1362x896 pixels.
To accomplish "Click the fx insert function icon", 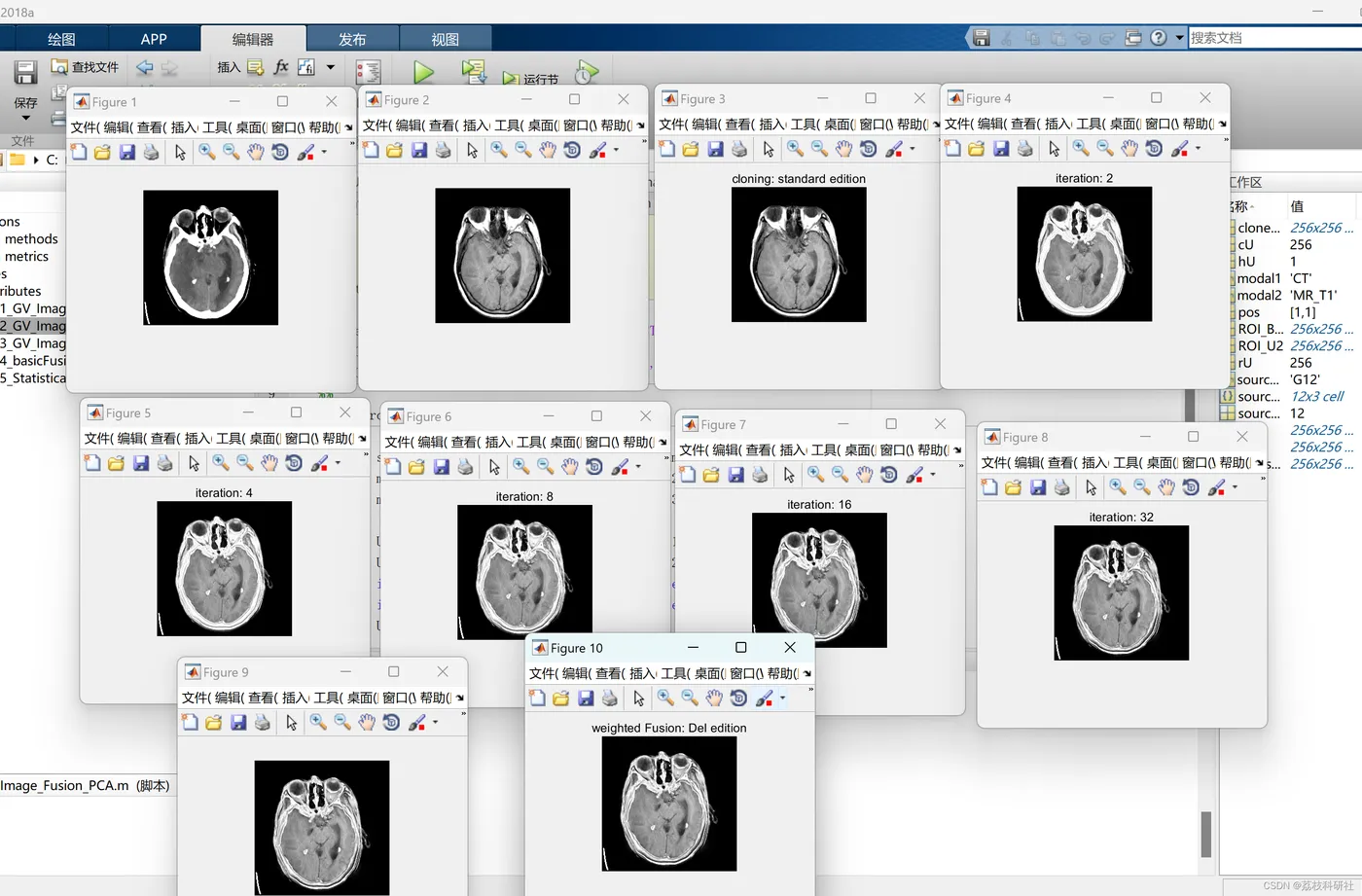I will click(x=281, y=67).
